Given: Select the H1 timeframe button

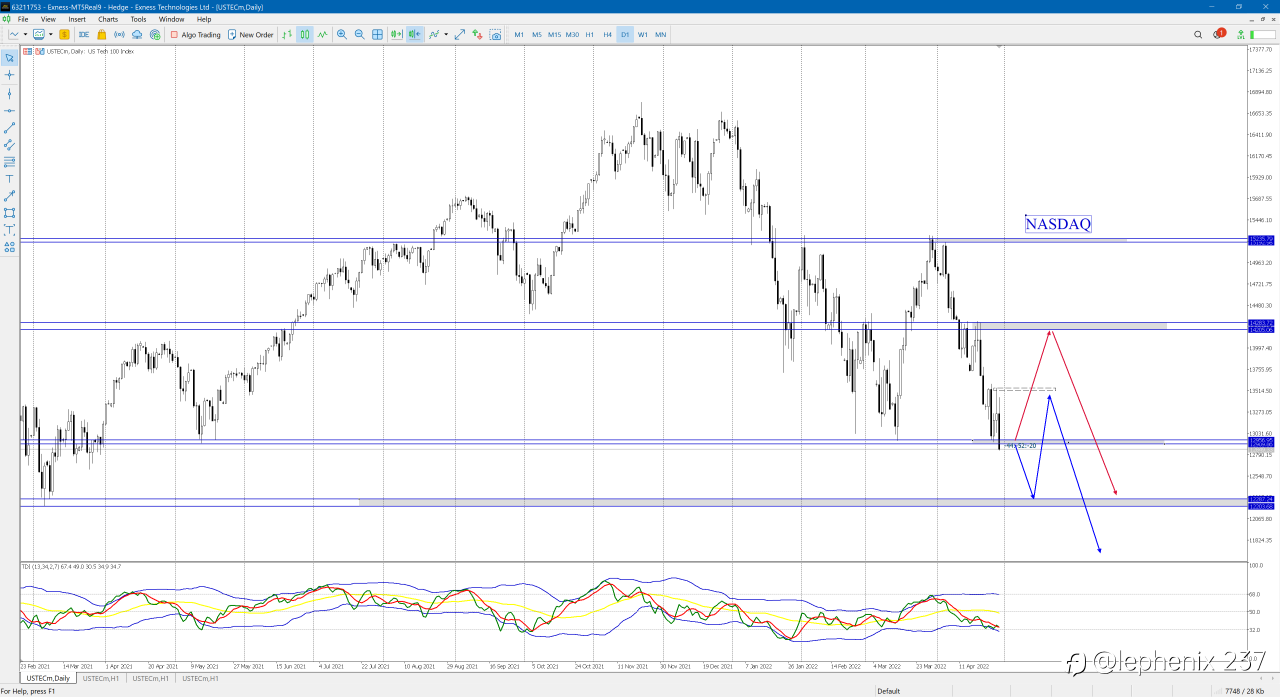Looking at the screenshot, I should pos(589,34).
